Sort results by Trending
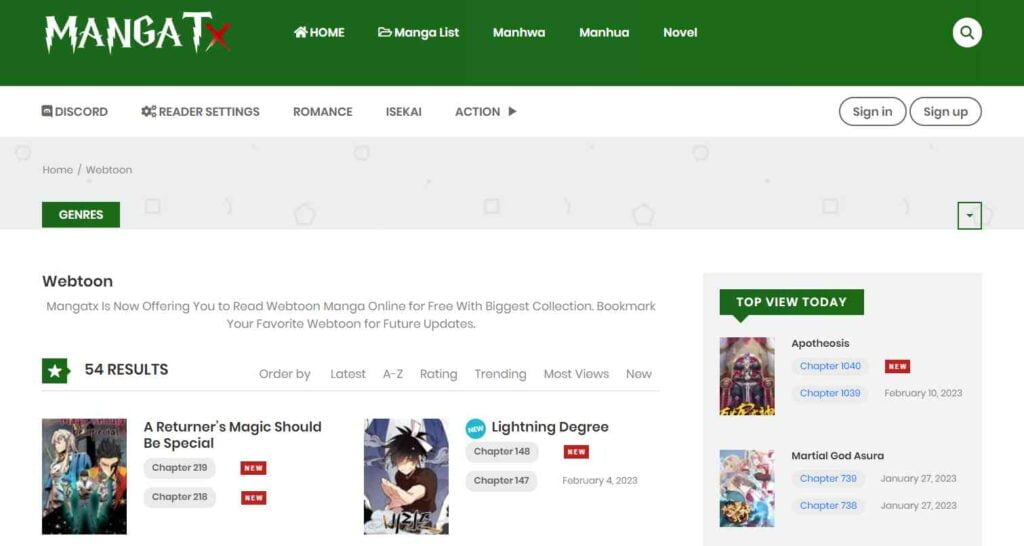Viewport: 1024px width, 546px height. pos(500,374)
